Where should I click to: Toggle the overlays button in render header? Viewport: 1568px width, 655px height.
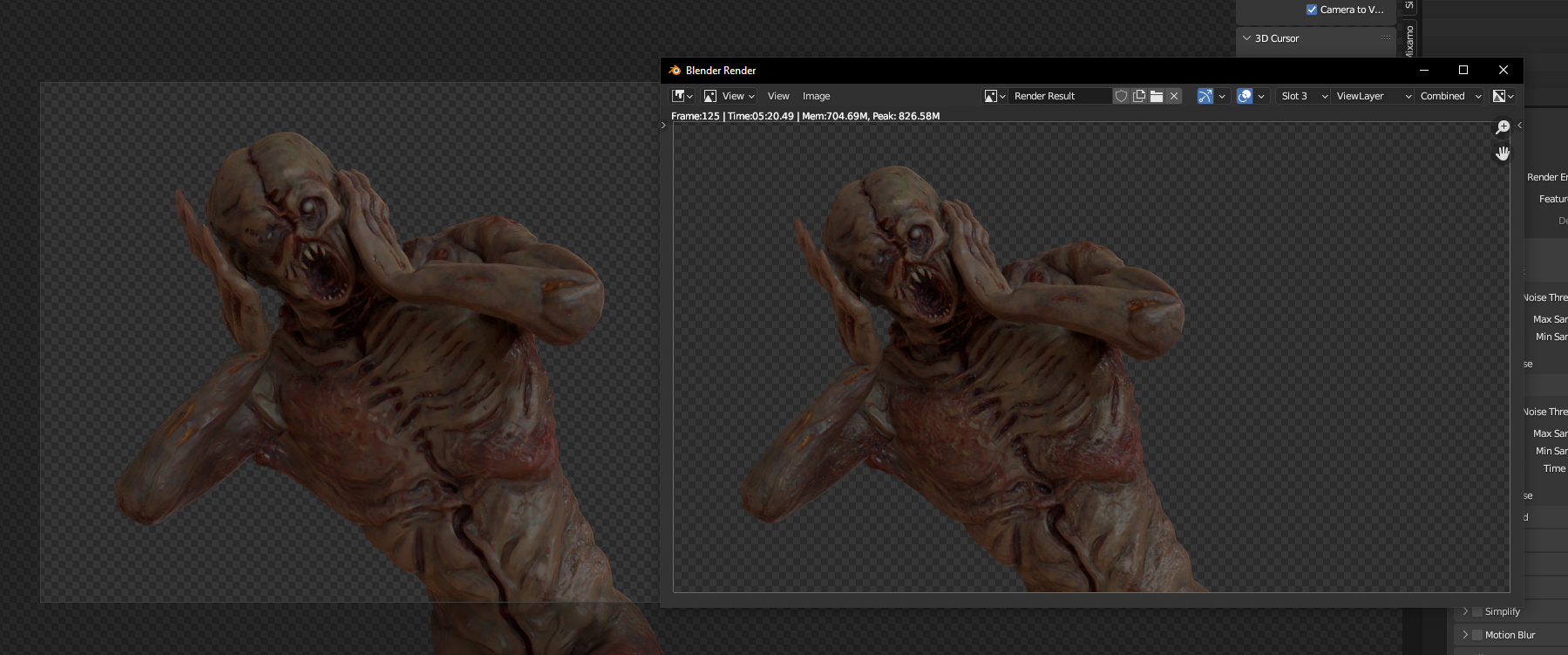(x=1245, y=96)
